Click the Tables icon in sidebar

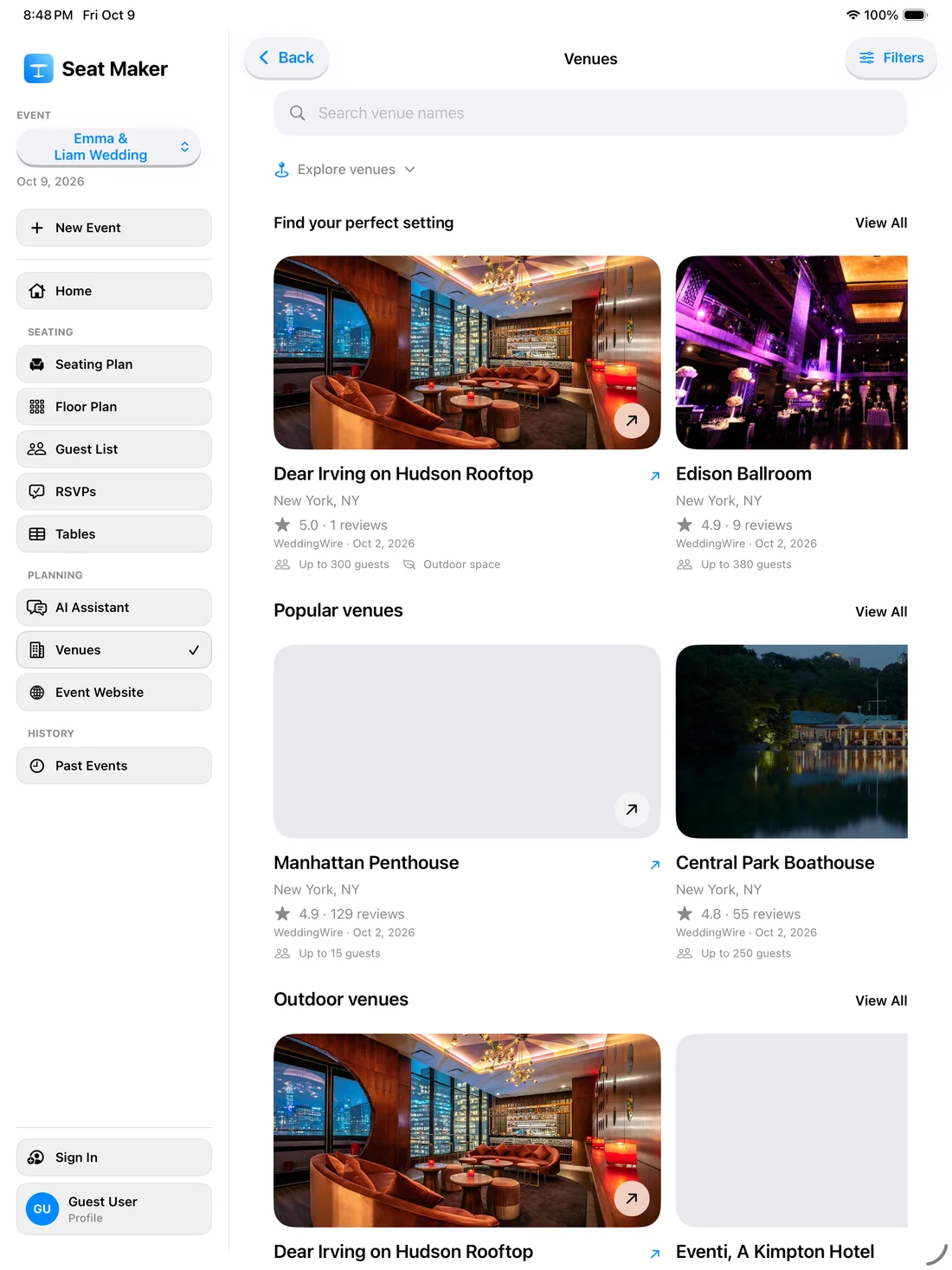pos(37,534)
